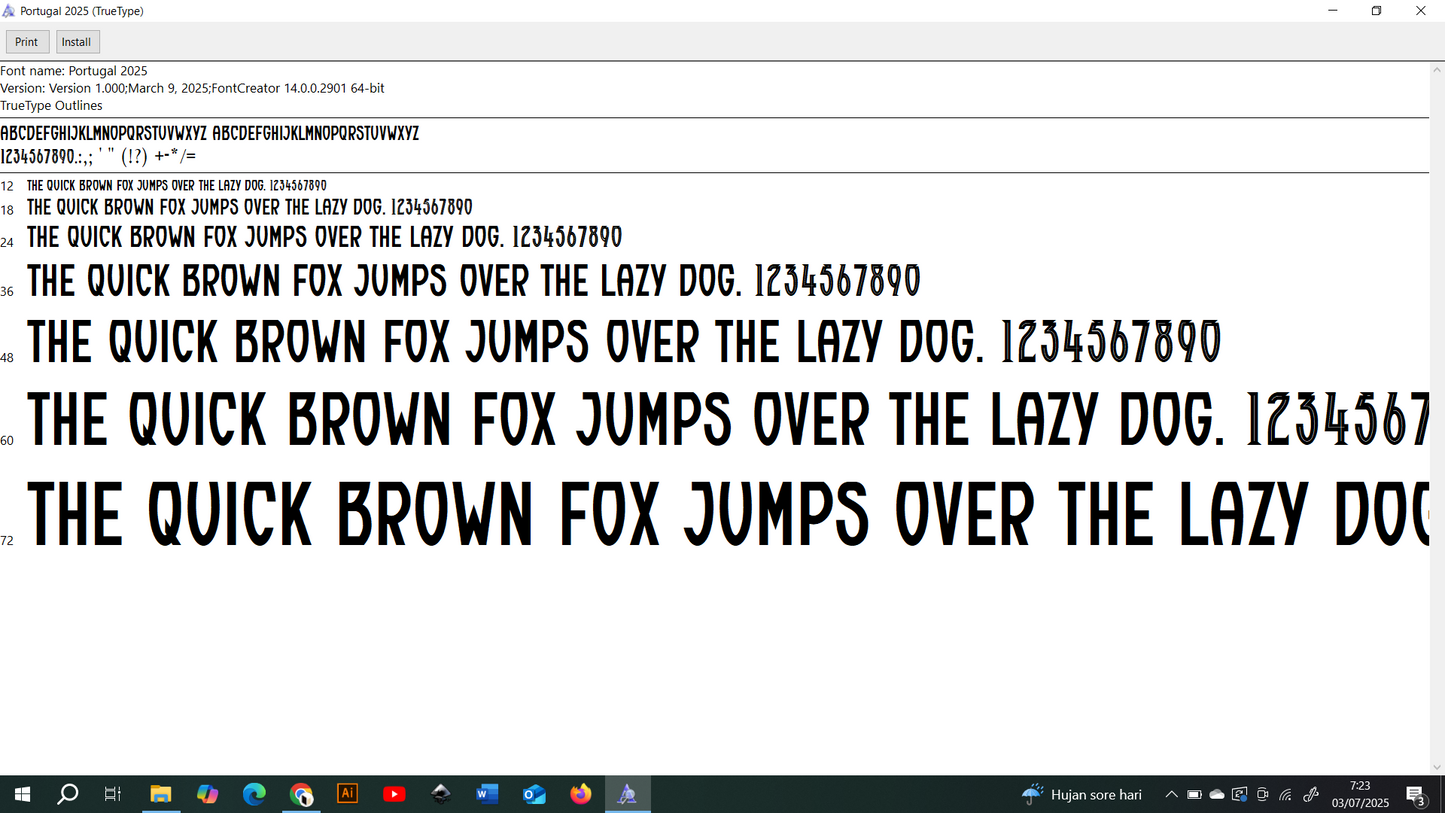The height and width of the screenshot is (813, 1445).
Task: Open Microsoft Copilot from taskbar
Action: [x=208, y=795]
